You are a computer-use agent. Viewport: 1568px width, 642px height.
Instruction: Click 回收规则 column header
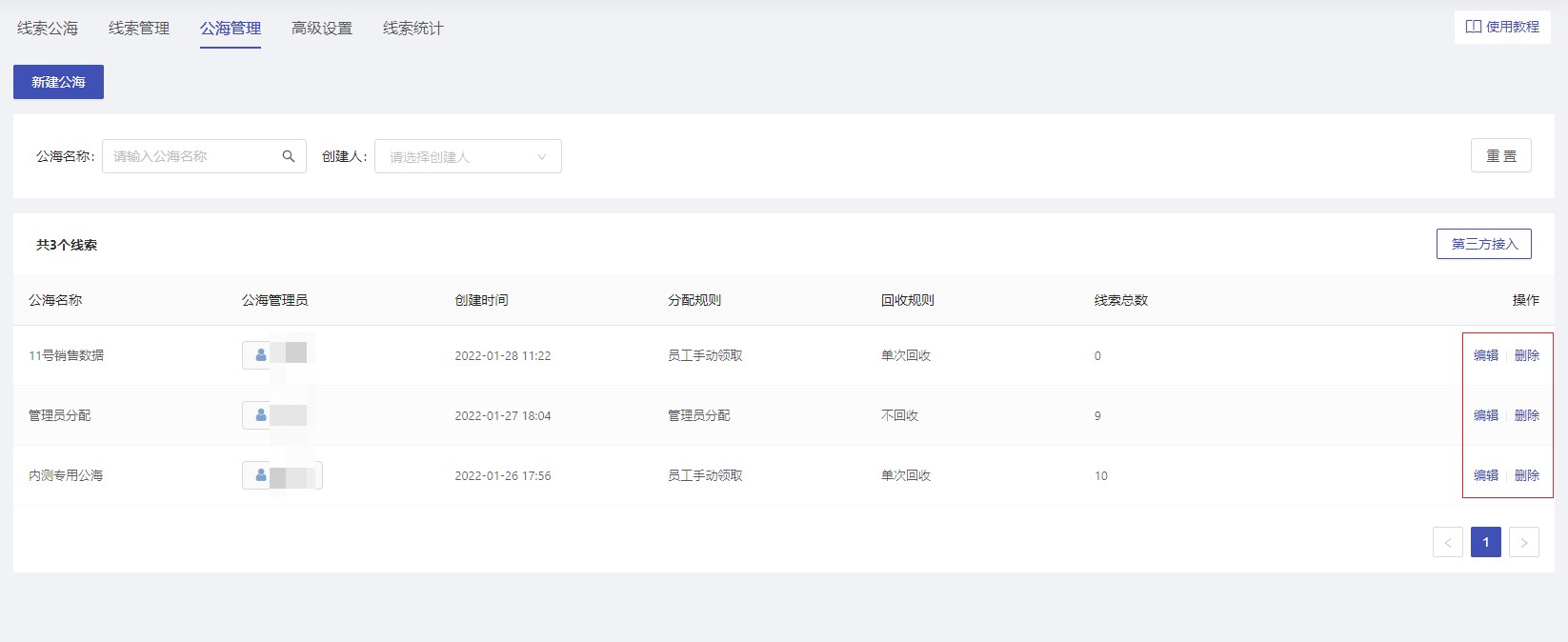pos(908,300)
